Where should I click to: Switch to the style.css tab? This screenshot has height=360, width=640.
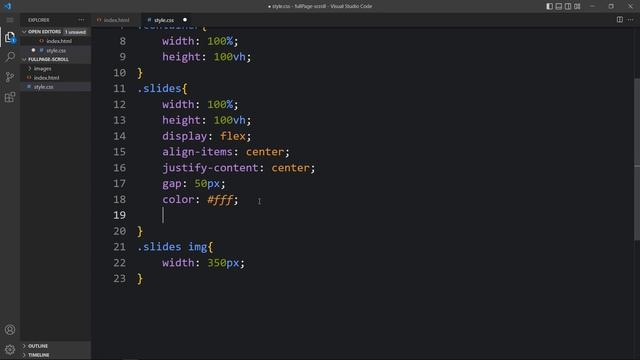(164, 20)
